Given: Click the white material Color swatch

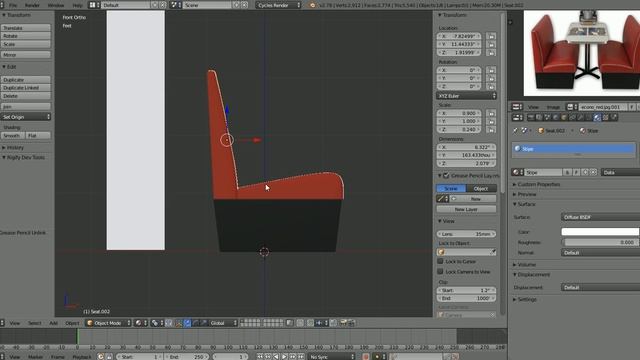Looking at the screenshot, I should 600,232.
